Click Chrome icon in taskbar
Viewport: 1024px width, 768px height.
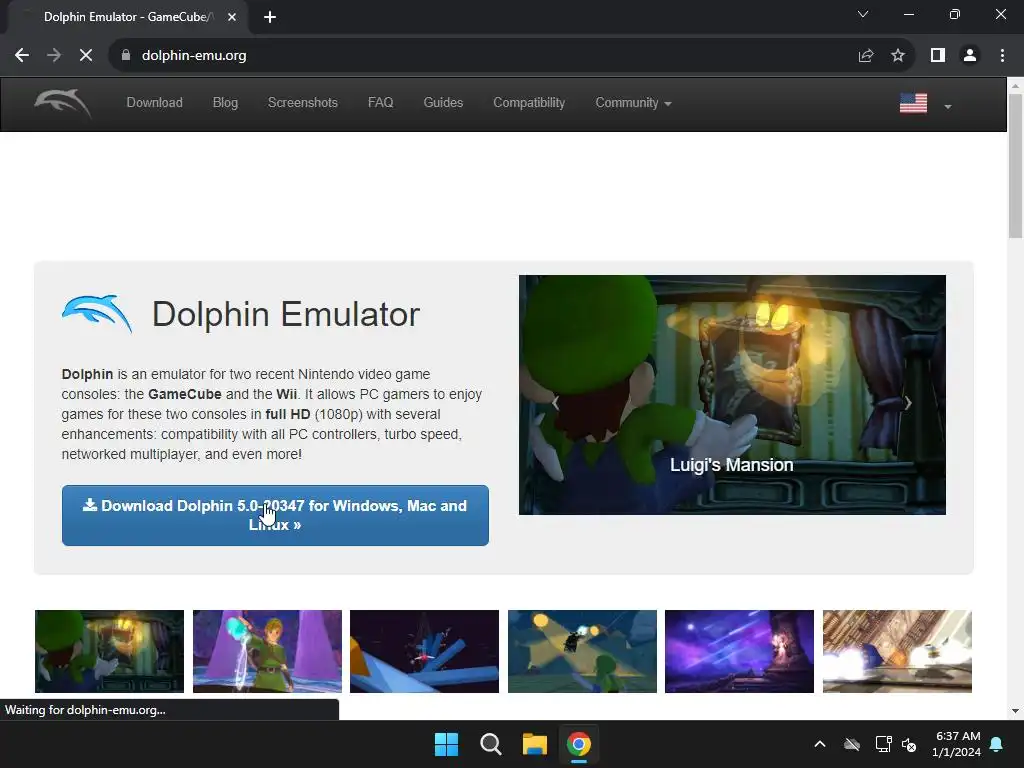tap(579, 744)
